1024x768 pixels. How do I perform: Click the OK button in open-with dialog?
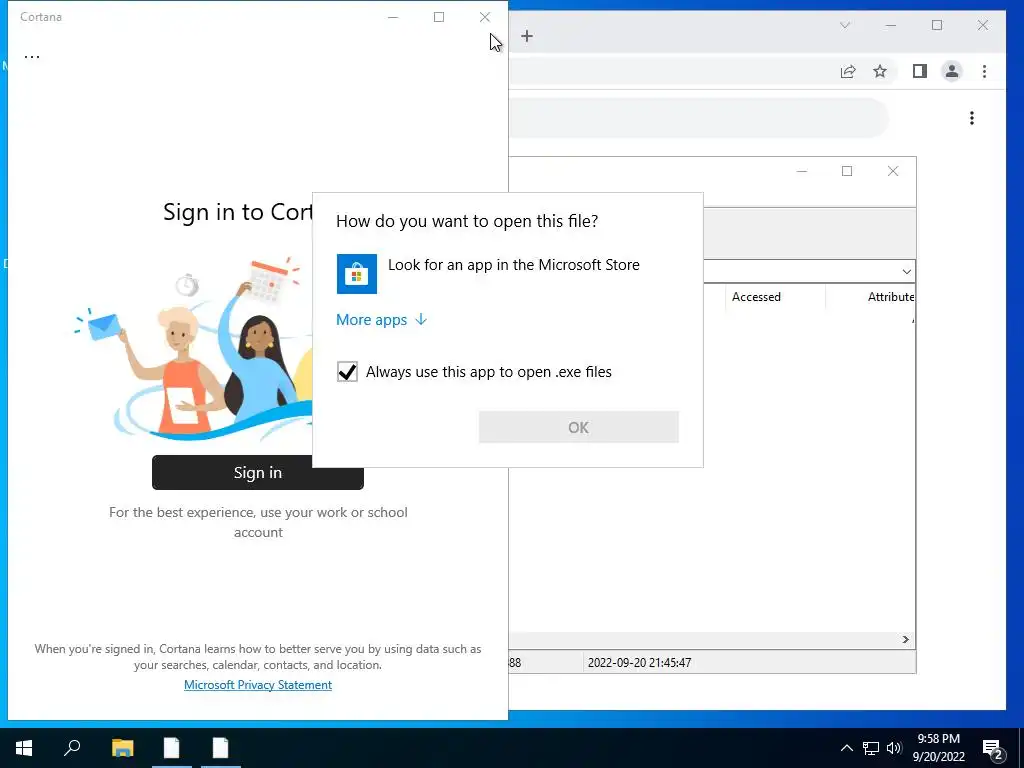579,427
